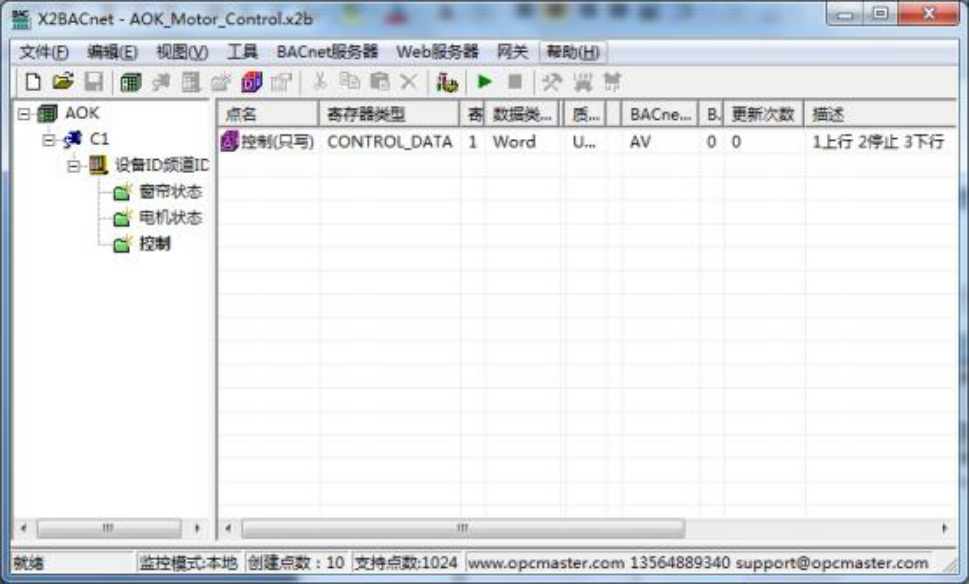Select the AOK root item in tree

point(82,114)
